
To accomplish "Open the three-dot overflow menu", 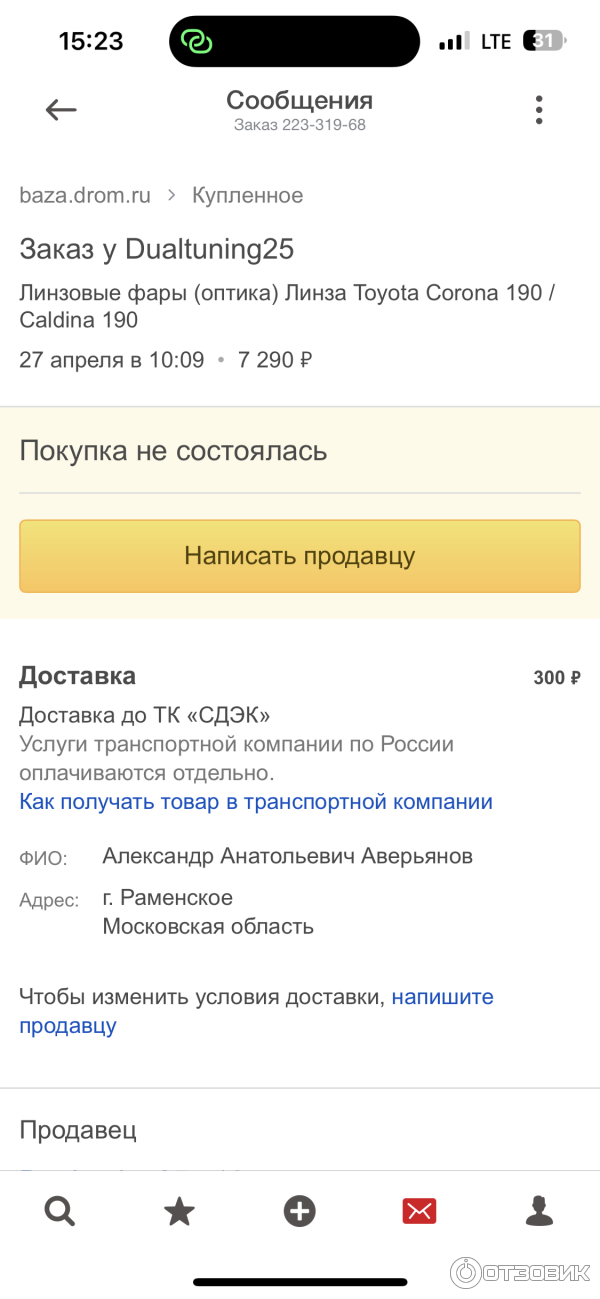I will click(539, 110).
